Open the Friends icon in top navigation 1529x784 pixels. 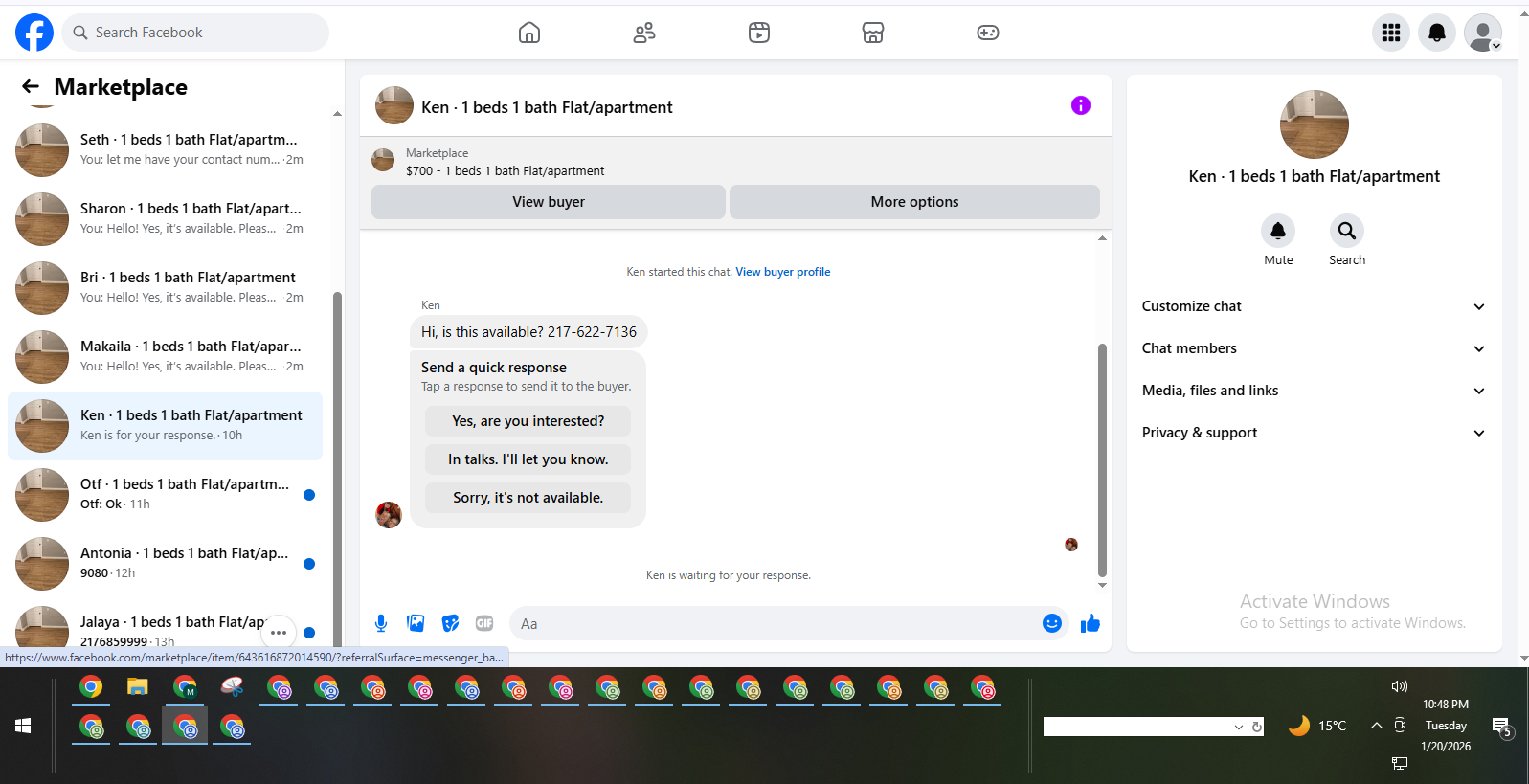click(644, 33)
